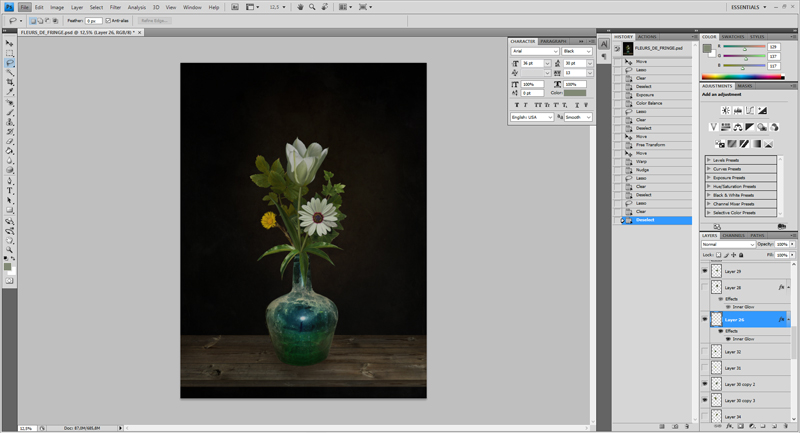Select the Rectangular Marquee tool

(x=10, y=53)
